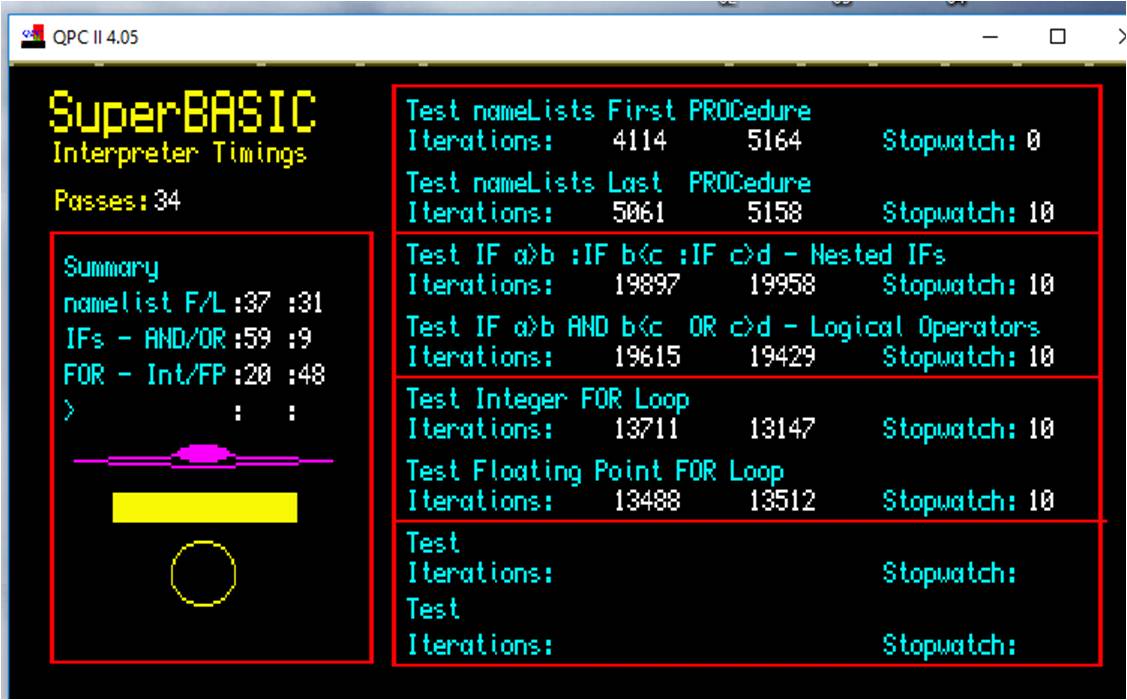Screen dimensions: 1127x700
Task: Maximize the QPC II window
Action: coord(1057,37)
